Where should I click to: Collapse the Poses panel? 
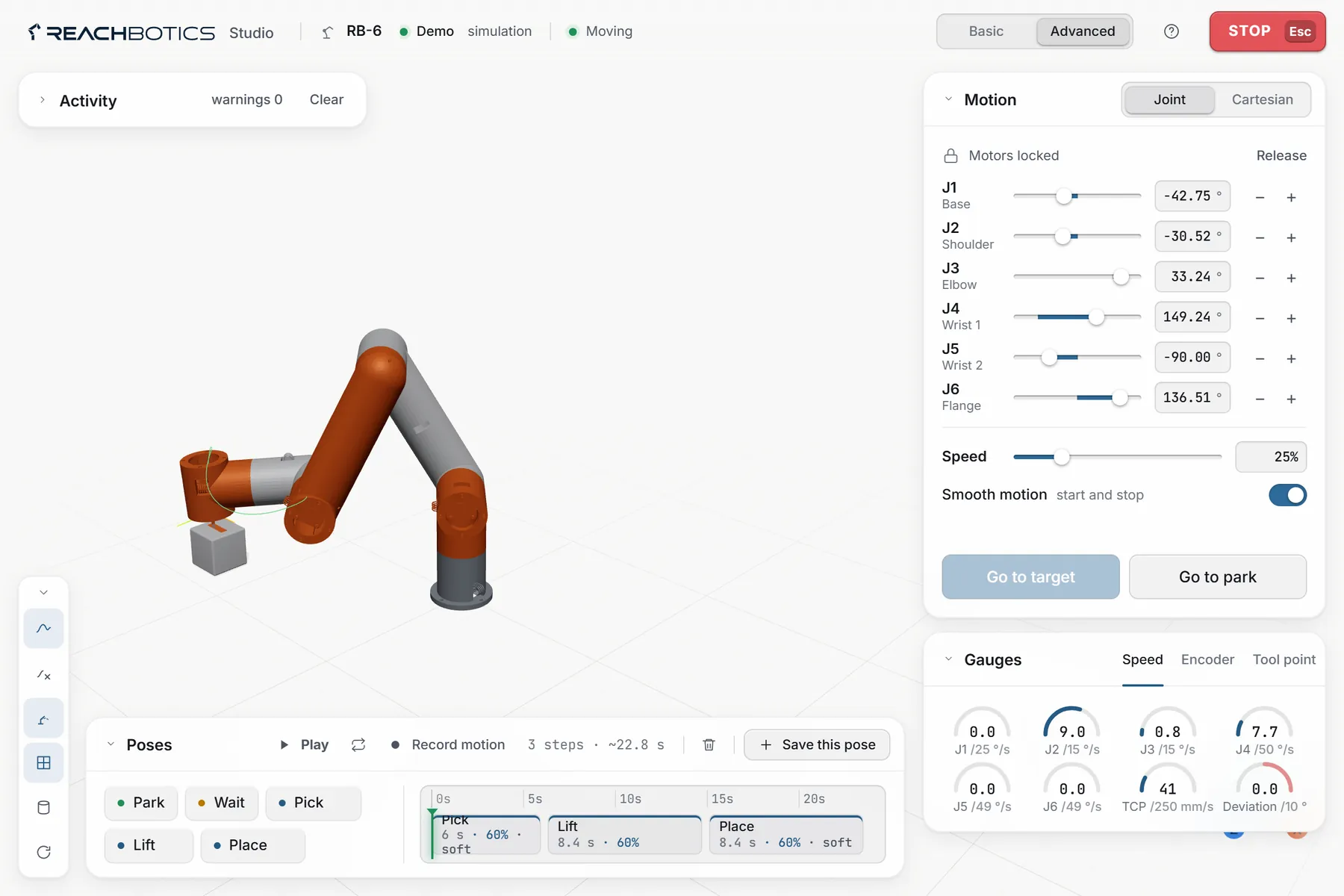pos(111,744)
